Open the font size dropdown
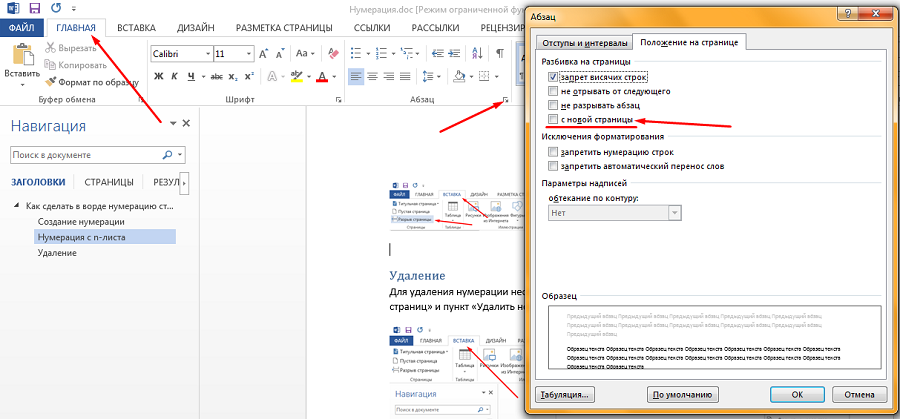Screen dimensions: 900x419 (x=248, y=53)
